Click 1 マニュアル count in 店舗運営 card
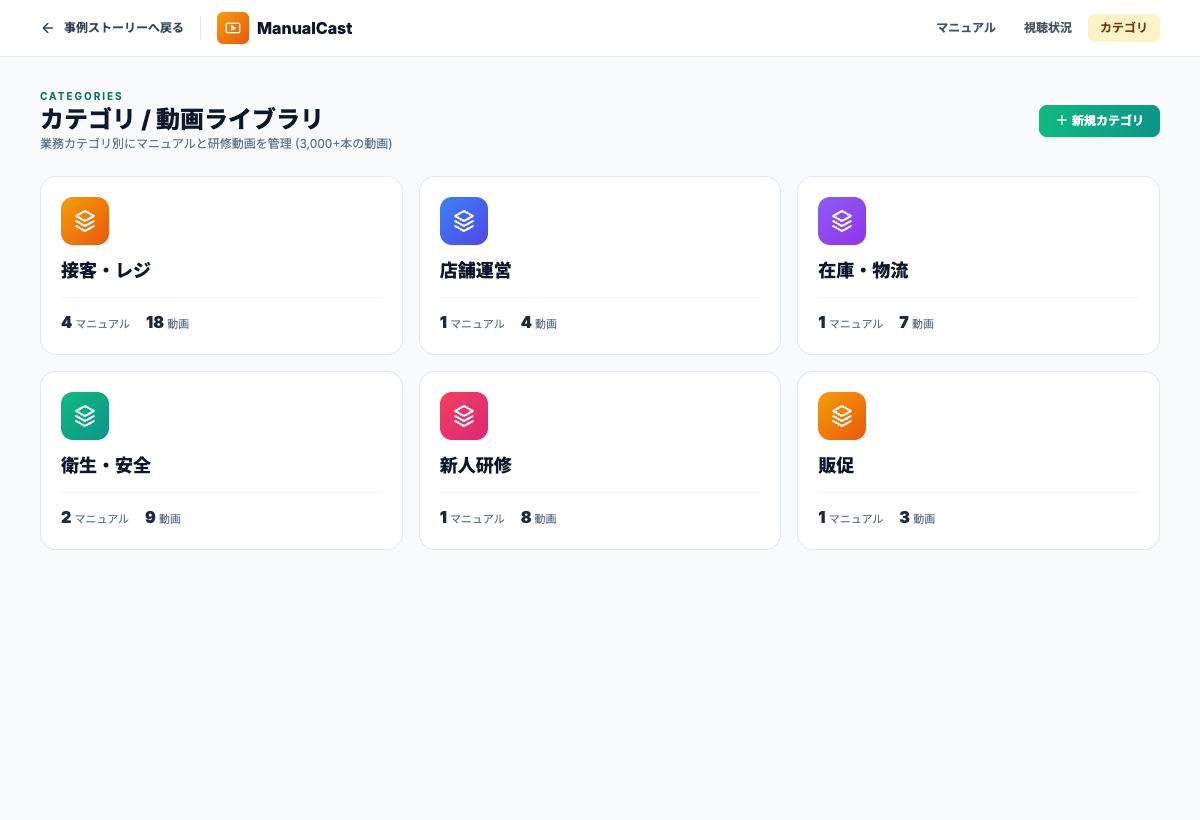Image resolution: width=1200 pixels, height=820 pixels. click(472, 323)
